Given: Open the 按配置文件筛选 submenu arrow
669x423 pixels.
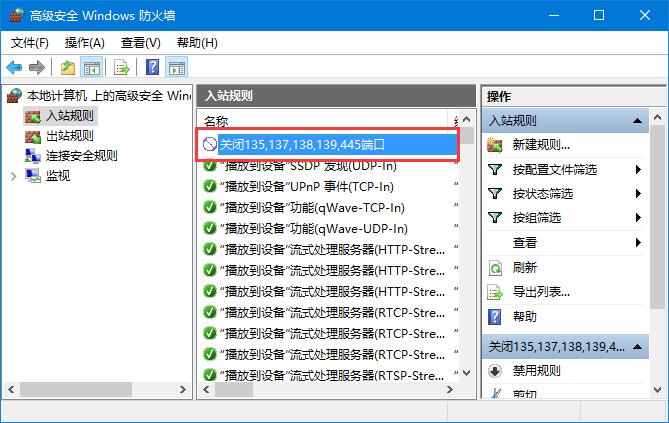Looking at the screenshot, I should (x=638, y=169).
